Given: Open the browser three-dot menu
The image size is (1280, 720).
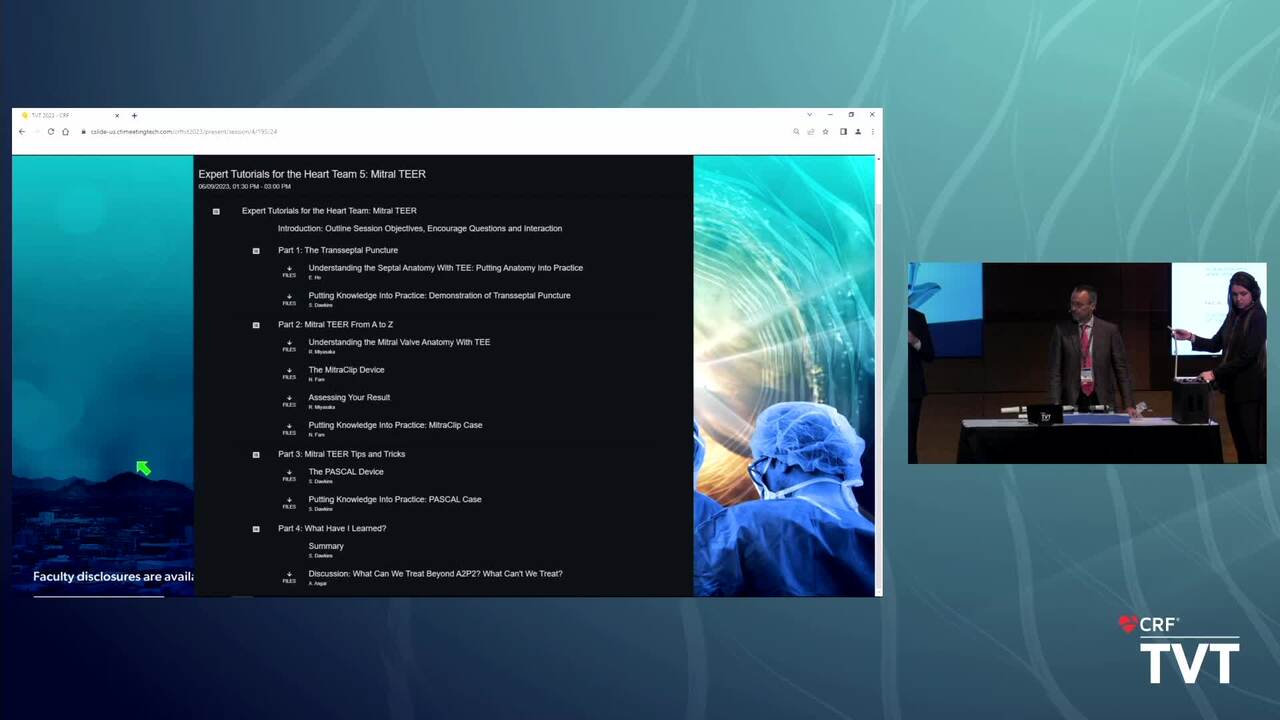Looking at the screenshot, I should click(x=872, y=131).
